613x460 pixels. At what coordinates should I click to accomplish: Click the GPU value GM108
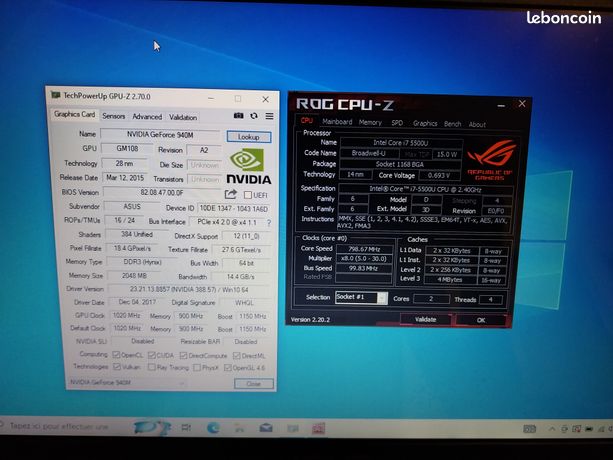pyautogui.click(x=127, y=149)
